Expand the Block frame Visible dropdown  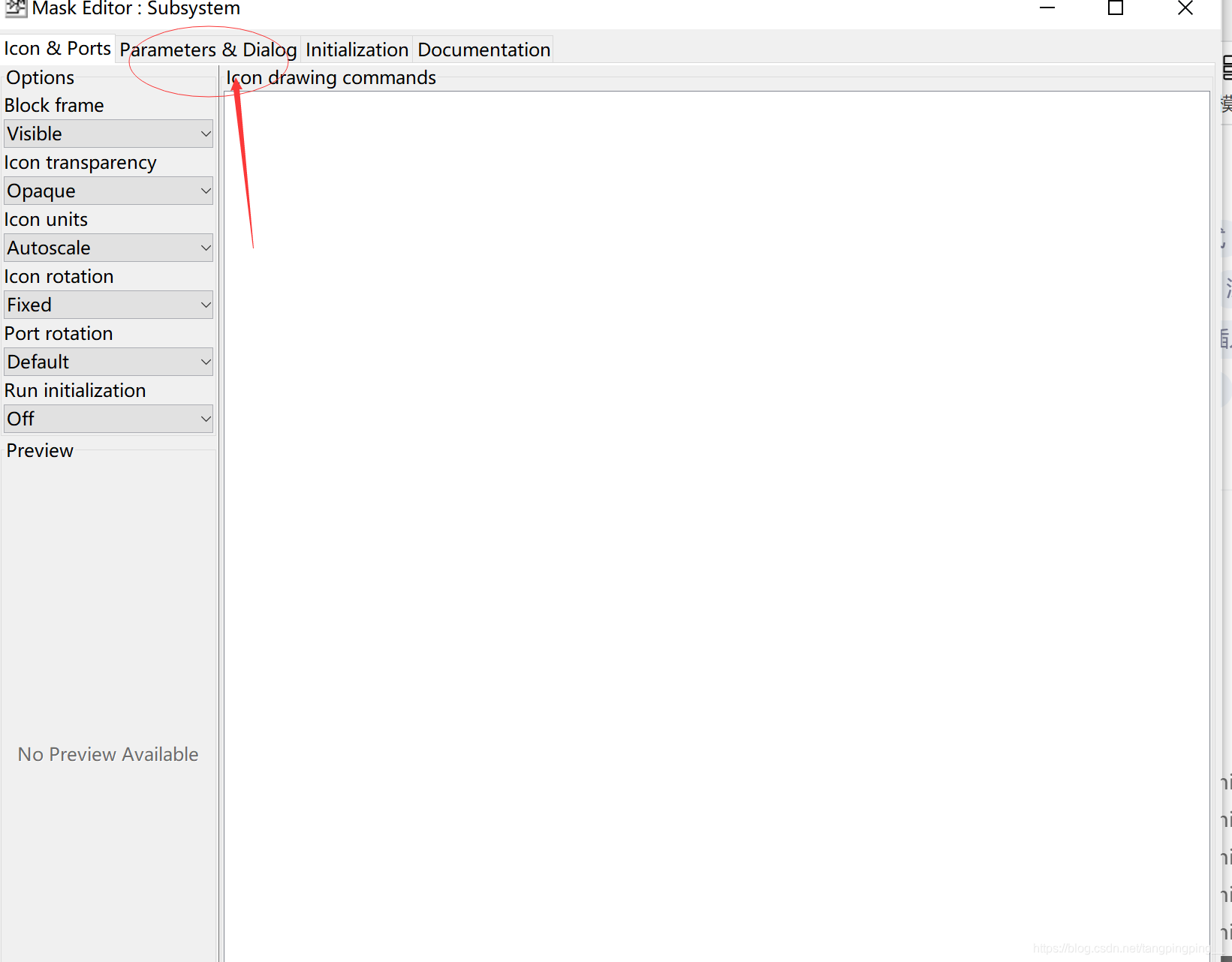pyautogui.click(x=109, y=134)
